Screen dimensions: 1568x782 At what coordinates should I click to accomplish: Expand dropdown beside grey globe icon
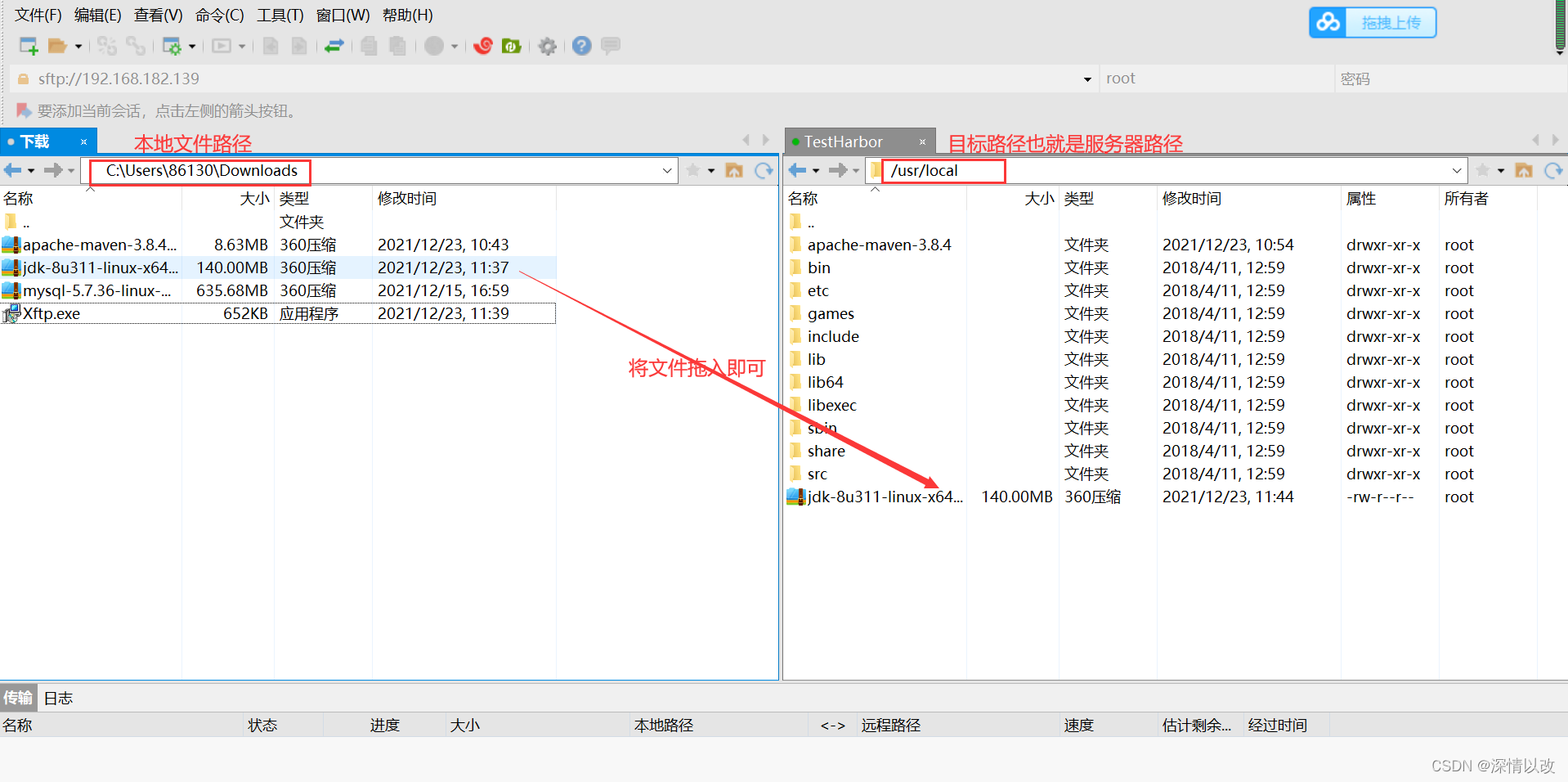455,47
